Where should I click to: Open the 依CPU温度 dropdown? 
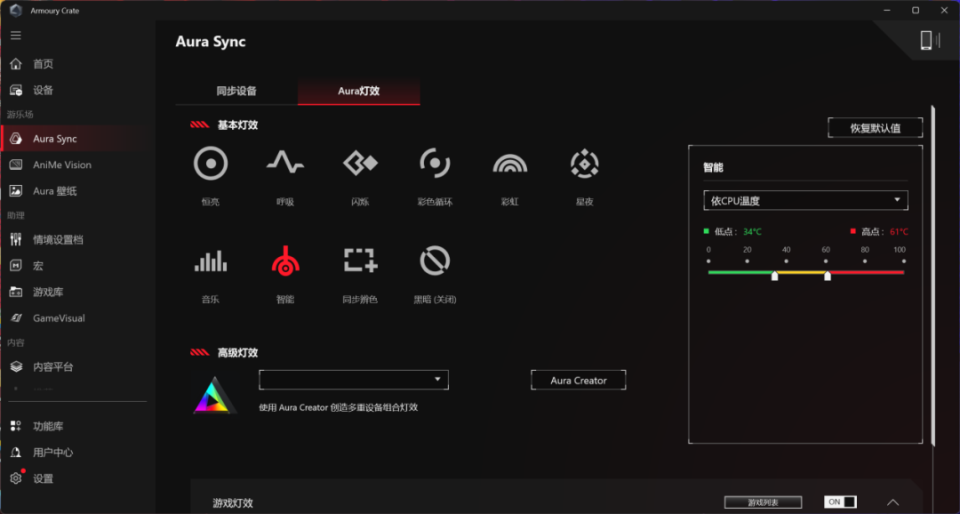(806, 201)
